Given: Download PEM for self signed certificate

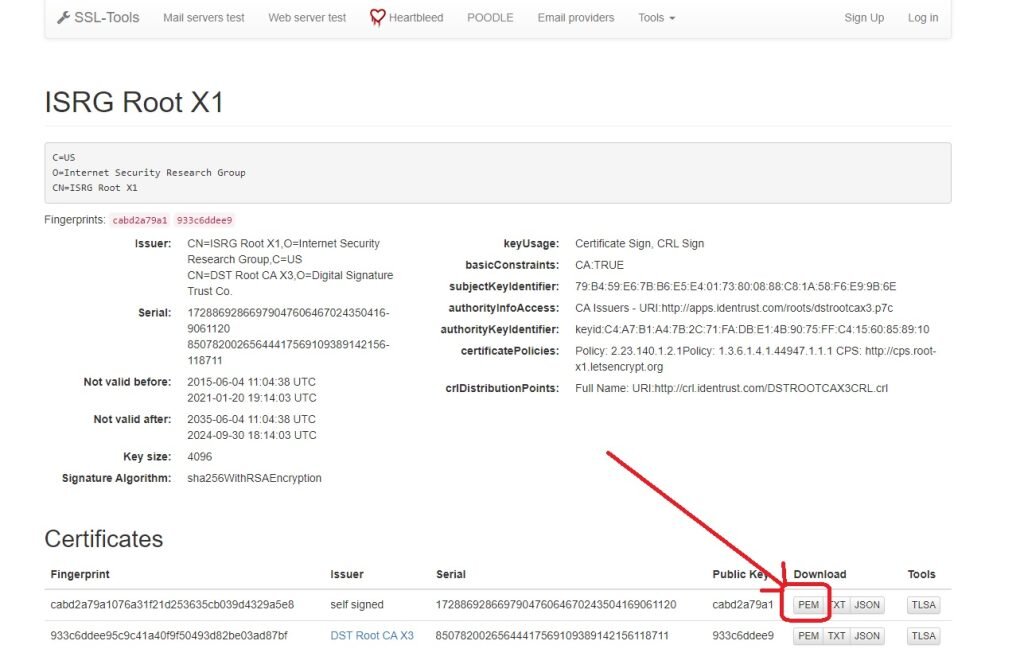Looking at the screenshot, I should pyautogui.click(x=808, y=605).
